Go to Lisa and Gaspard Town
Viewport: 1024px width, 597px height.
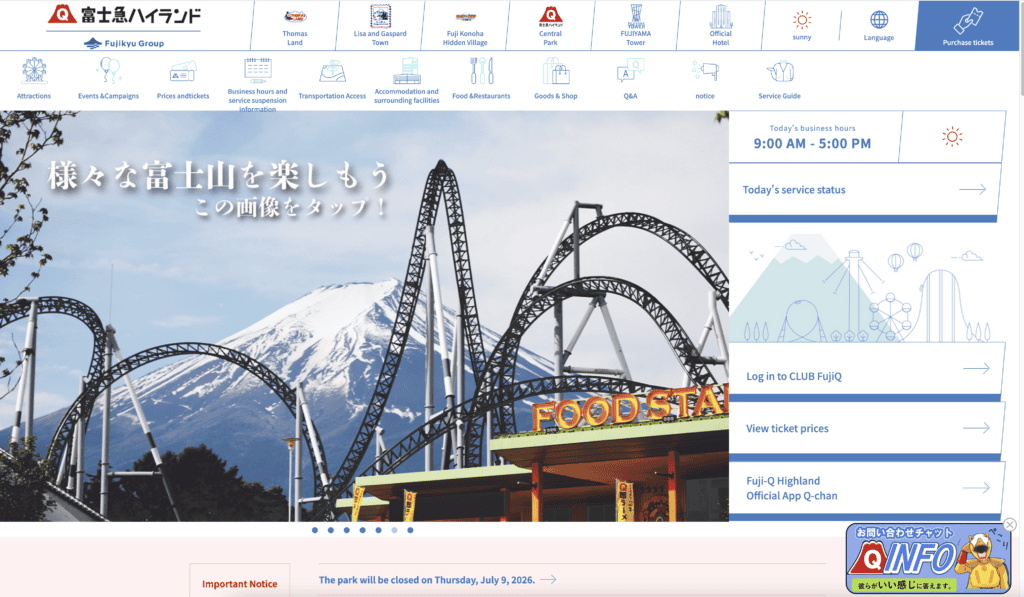click(x=380, y=27)
